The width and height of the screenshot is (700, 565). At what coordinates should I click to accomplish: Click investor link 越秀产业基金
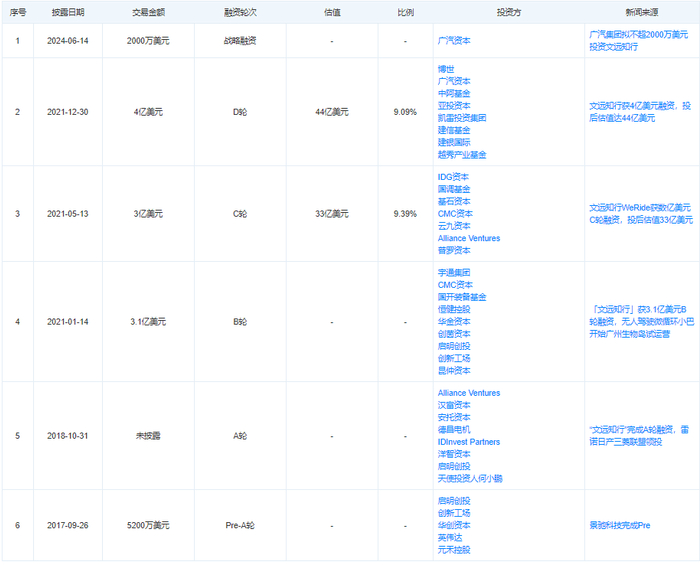[x=462, y=155]
